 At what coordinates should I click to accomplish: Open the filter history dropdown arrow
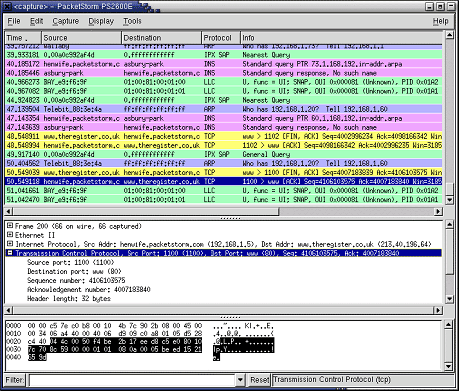click(x=240, y=380)
